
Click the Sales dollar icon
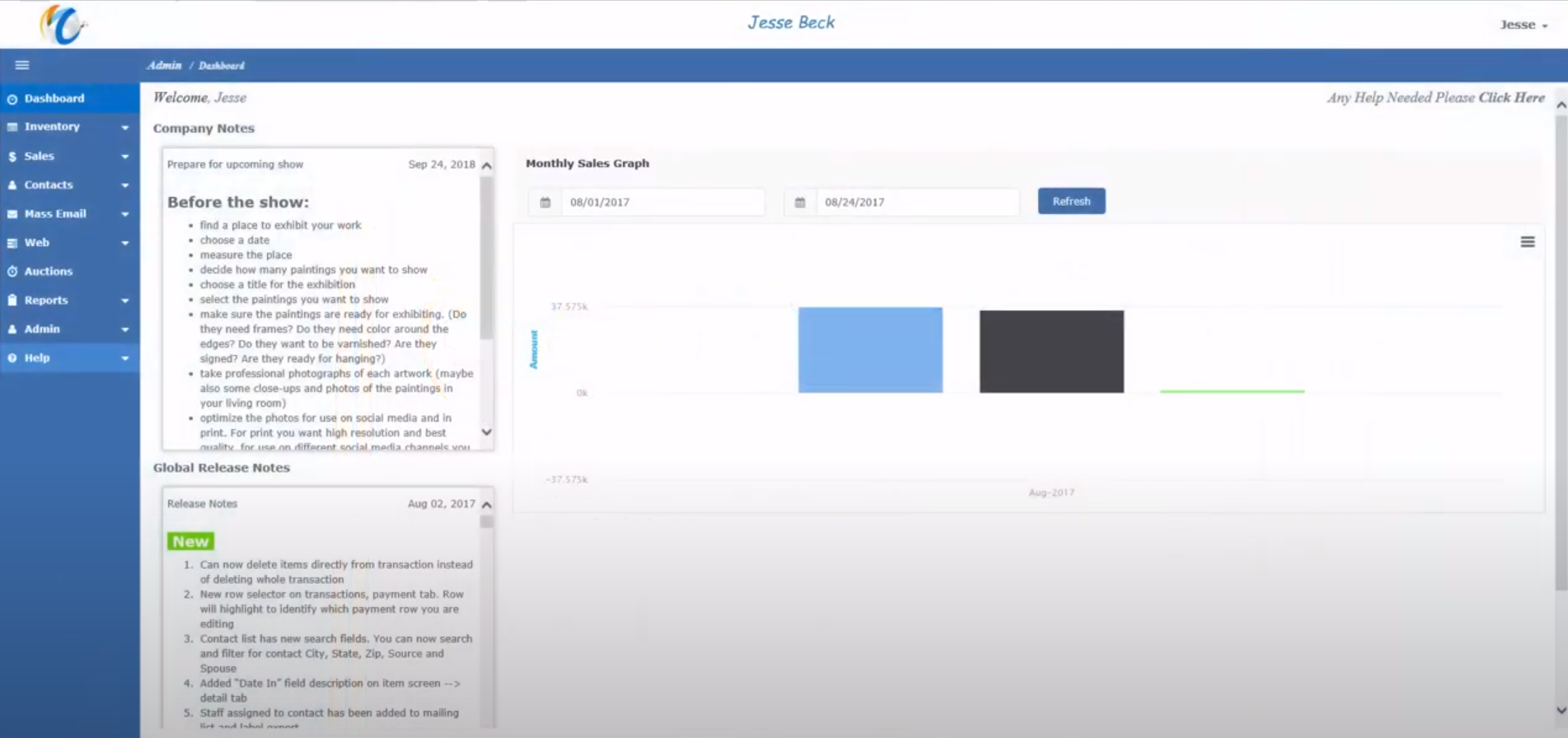tap(12, 156)
